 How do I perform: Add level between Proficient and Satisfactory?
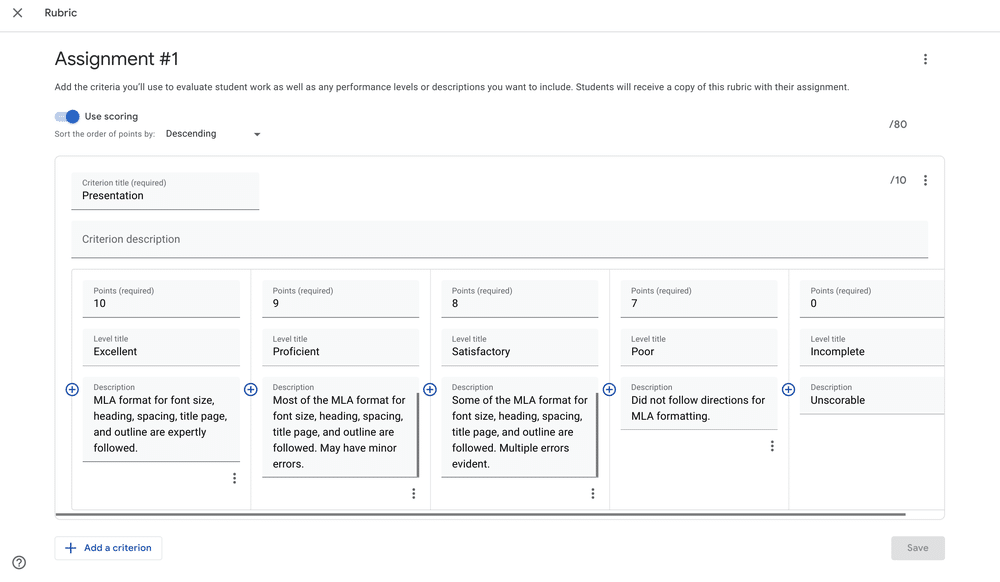click(x=430, y=389)
